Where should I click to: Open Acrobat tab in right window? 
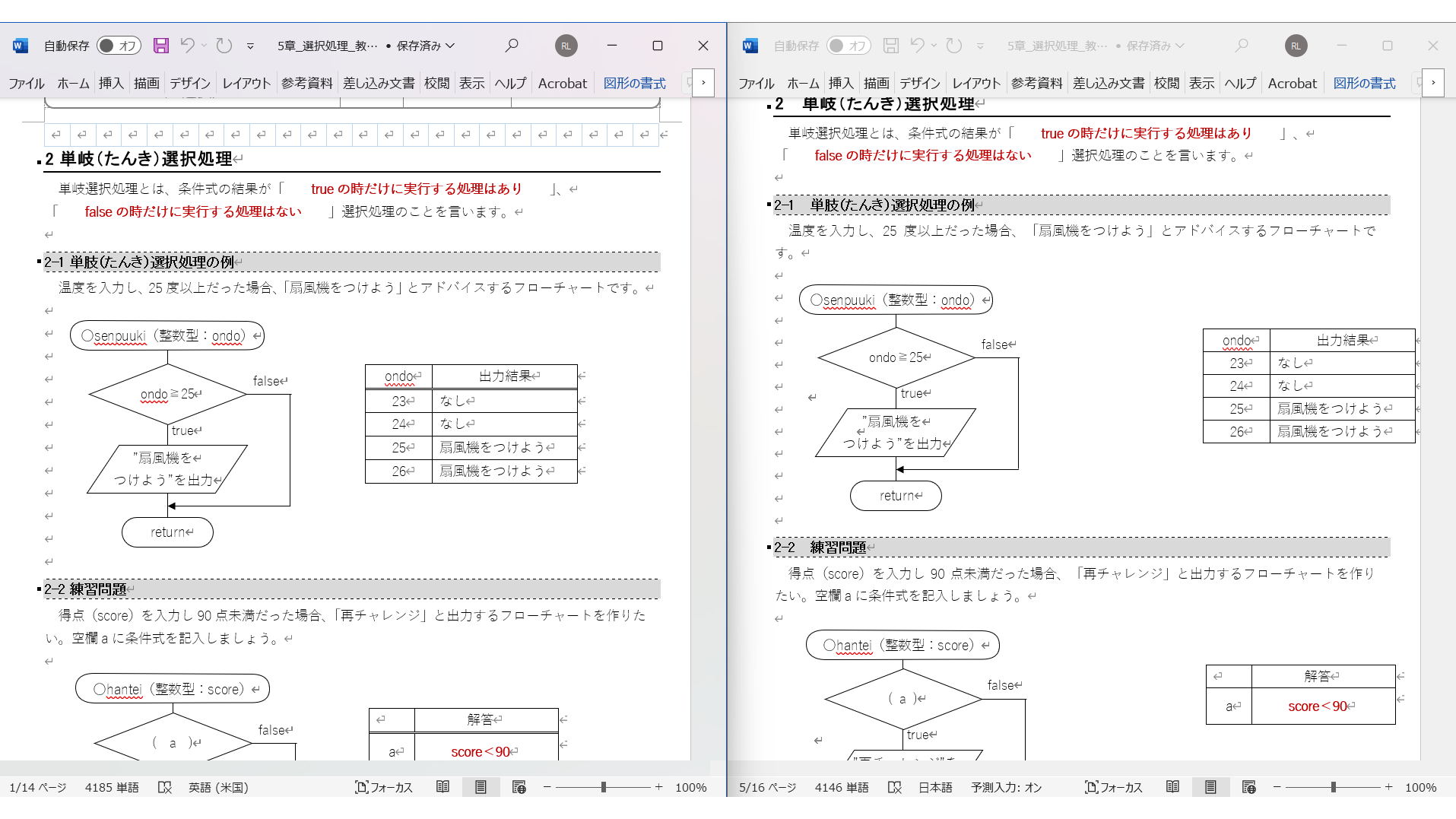(x=1293, y=83)
